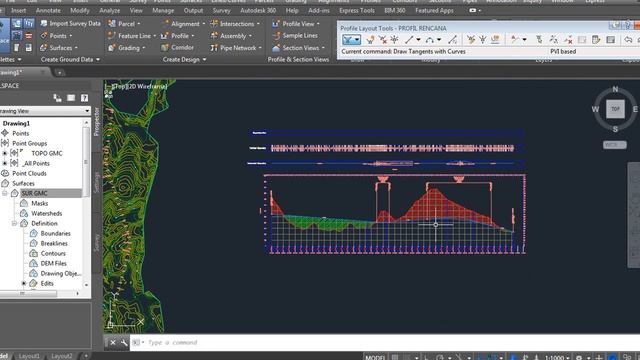Viewport: 640px width, 360px height.
Task: Click the Delete PVI icon
Action: [x=382, y=40]
